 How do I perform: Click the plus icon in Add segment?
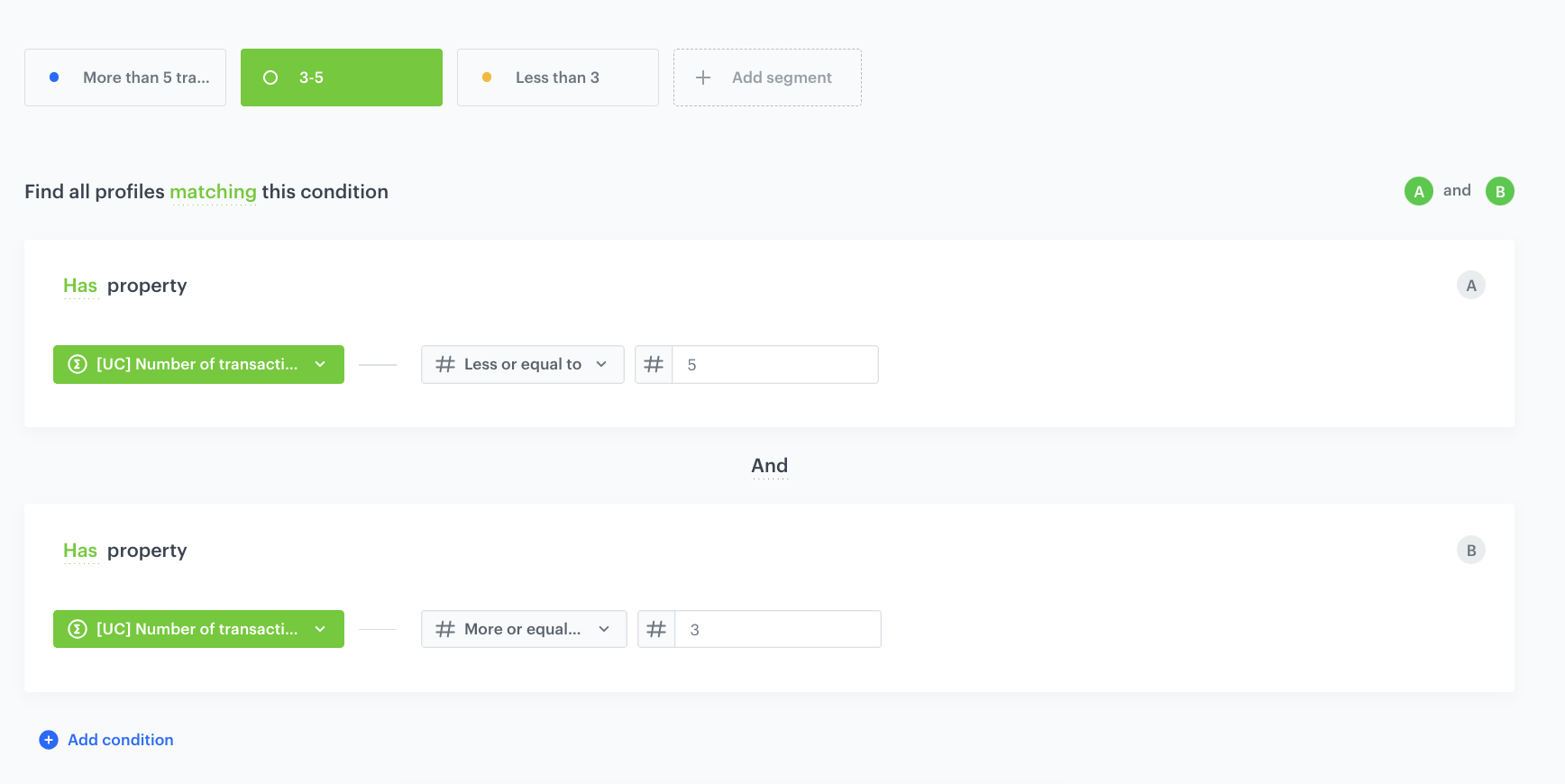(x=703, y=77)
